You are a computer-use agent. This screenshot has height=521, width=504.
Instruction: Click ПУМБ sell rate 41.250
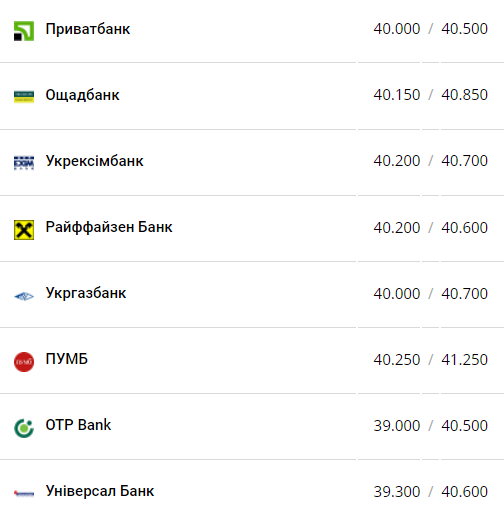coord(465,360)
